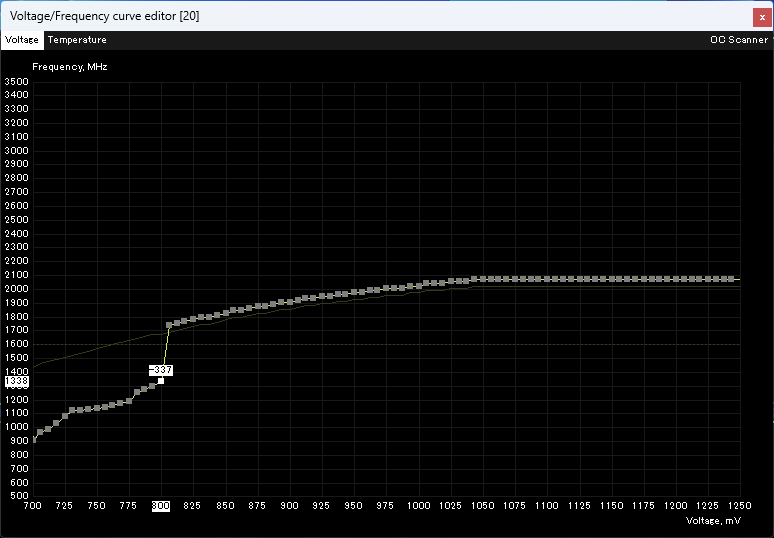
Task: Select the curve point at 1000 mV
Action: click(418, 285)
